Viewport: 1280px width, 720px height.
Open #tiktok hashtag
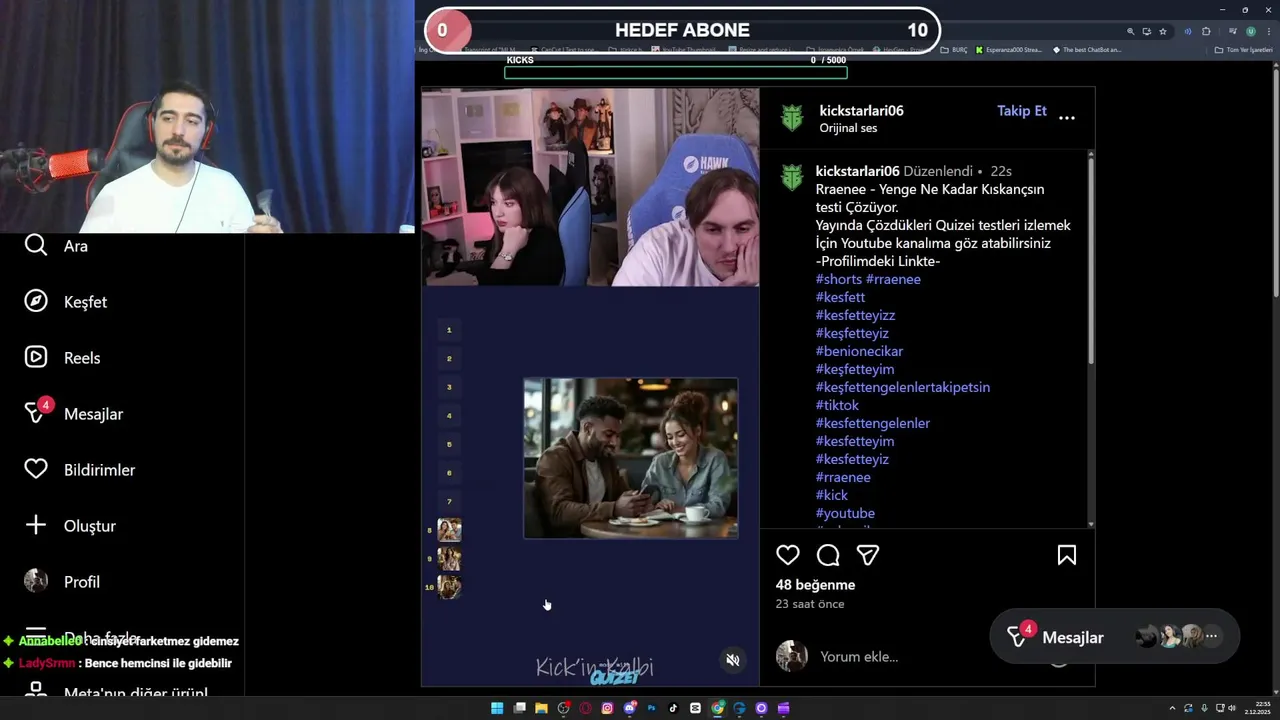(x=837, y=405)
